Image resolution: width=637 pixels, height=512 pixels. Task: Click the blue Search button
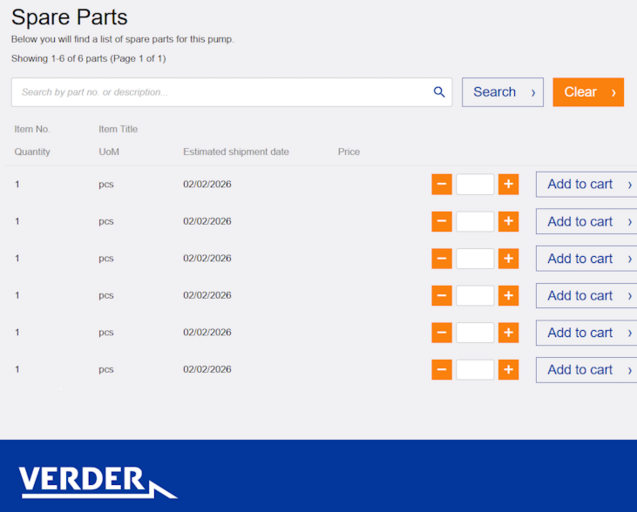(502, 92)
